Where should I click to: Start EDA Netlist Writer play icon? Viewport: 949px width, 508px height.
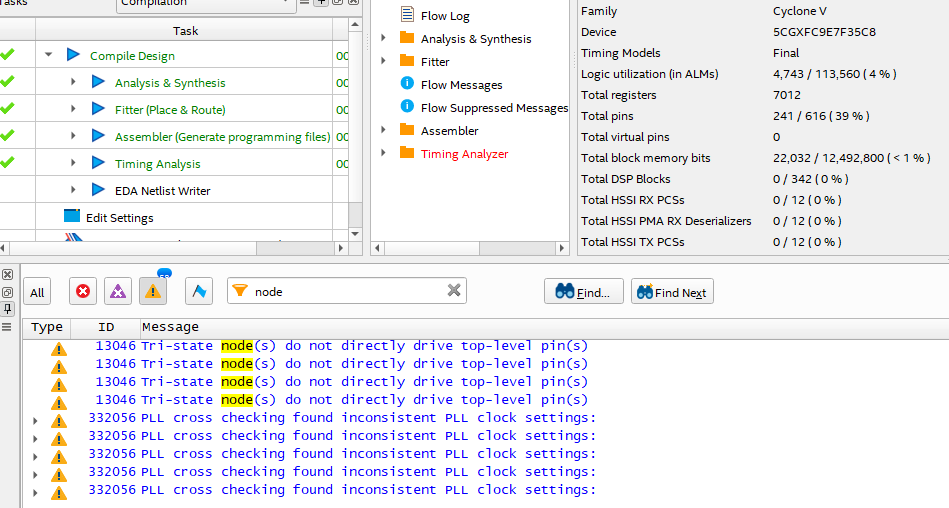(x=98, y=190)
